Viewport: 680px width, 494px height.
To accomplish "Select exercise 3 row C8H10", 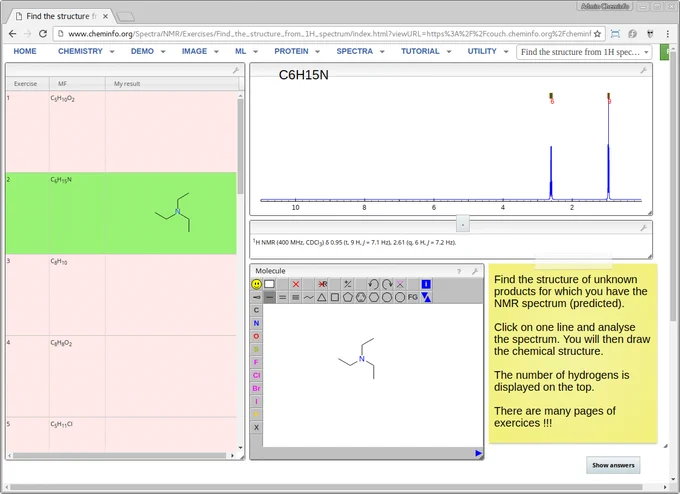I will tap(121, 295).
